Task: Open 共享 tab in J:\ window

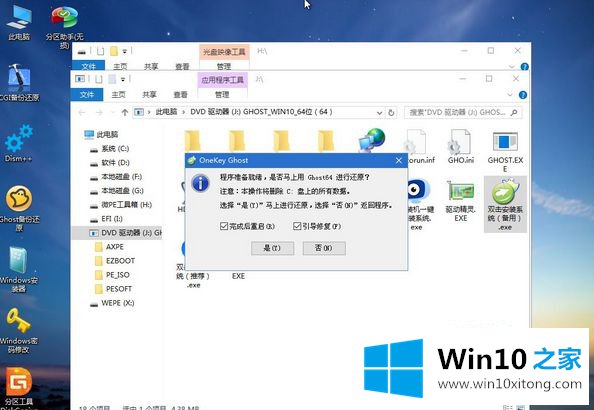Action: pos(149,94)
